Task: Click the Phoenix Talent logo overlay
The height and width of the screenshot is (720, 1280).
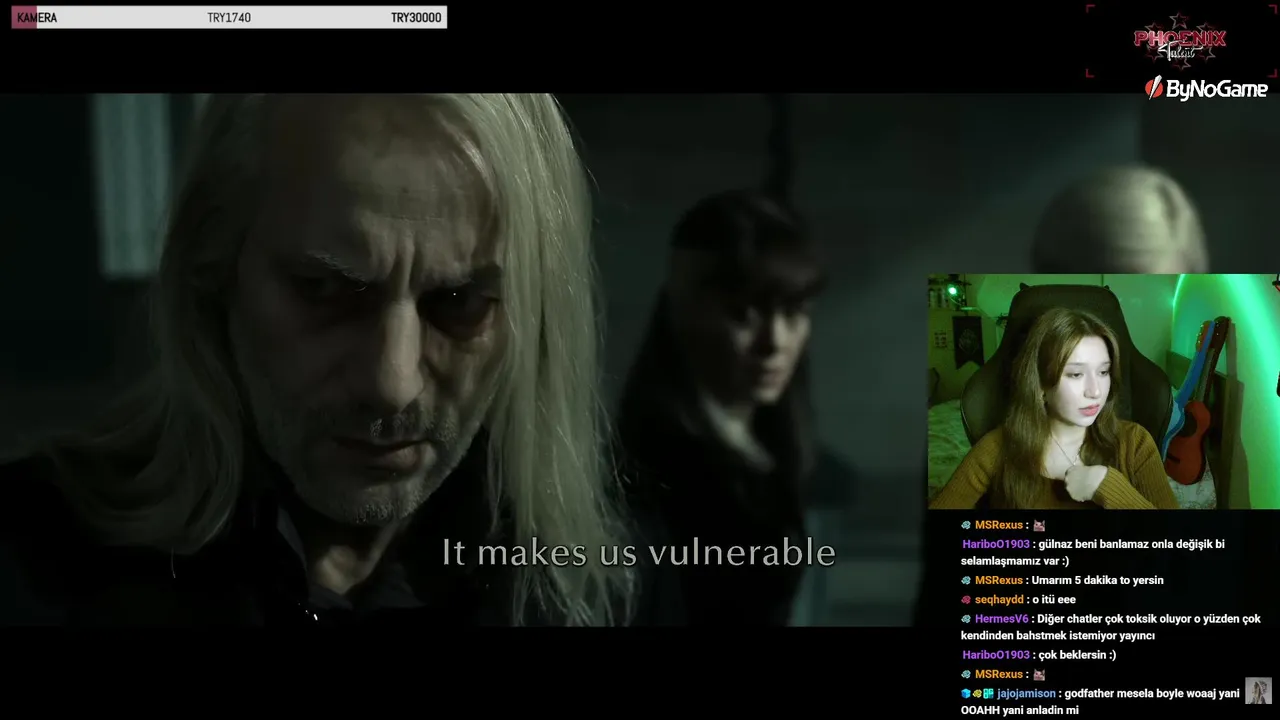Action: [x=1180, y=42]
